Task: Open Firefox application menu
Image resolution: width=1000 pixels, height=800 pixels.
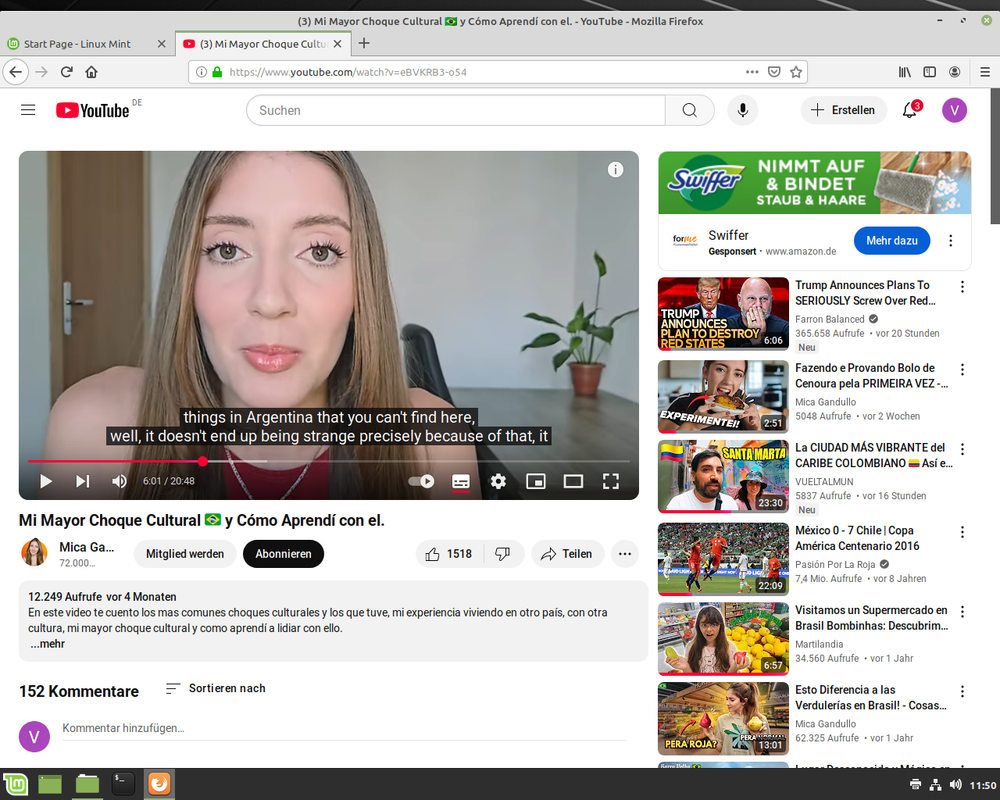Action: [985, 72]
